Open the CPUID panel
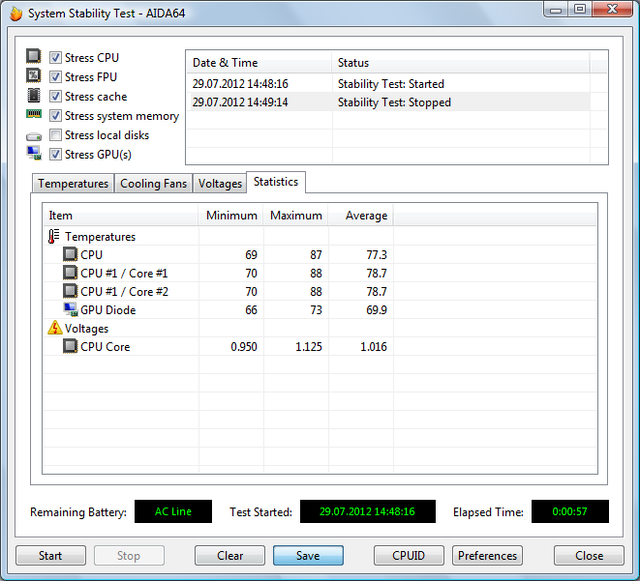 pyautogui.click(x=409, y=556)
